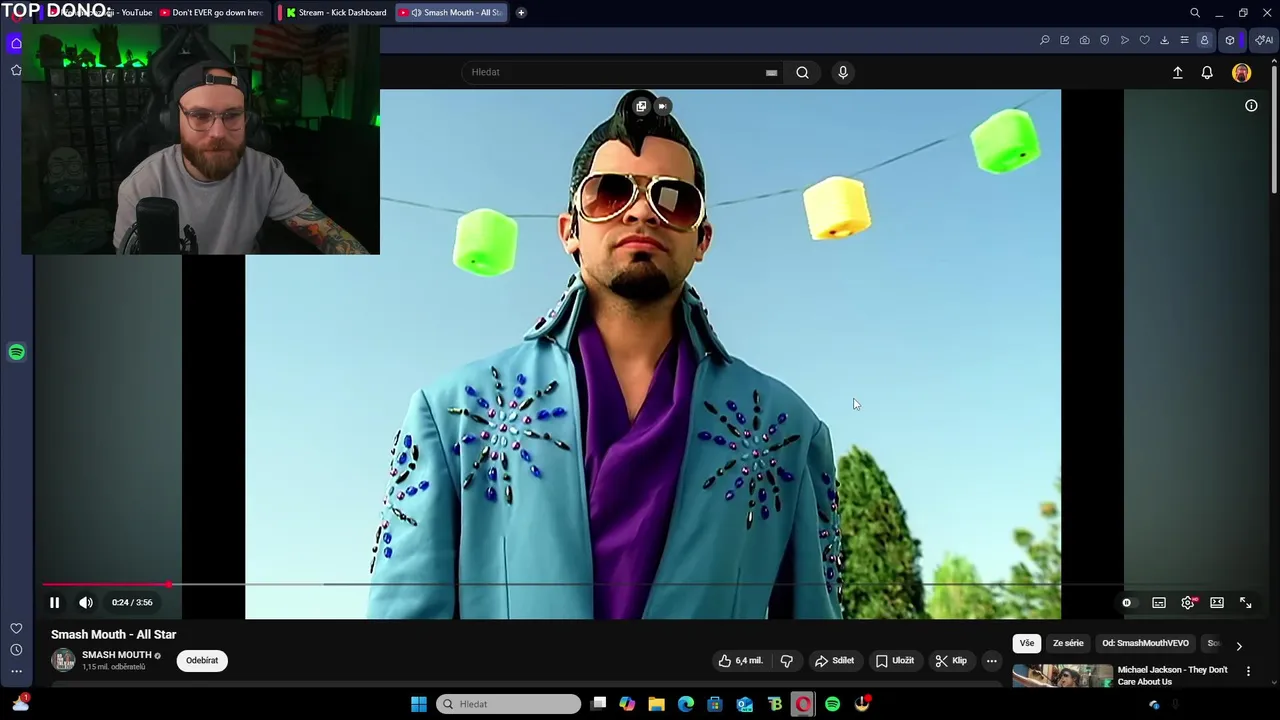Open YouTube notifications bell
Screen dimensions: 1280x720
[1207, 73]
